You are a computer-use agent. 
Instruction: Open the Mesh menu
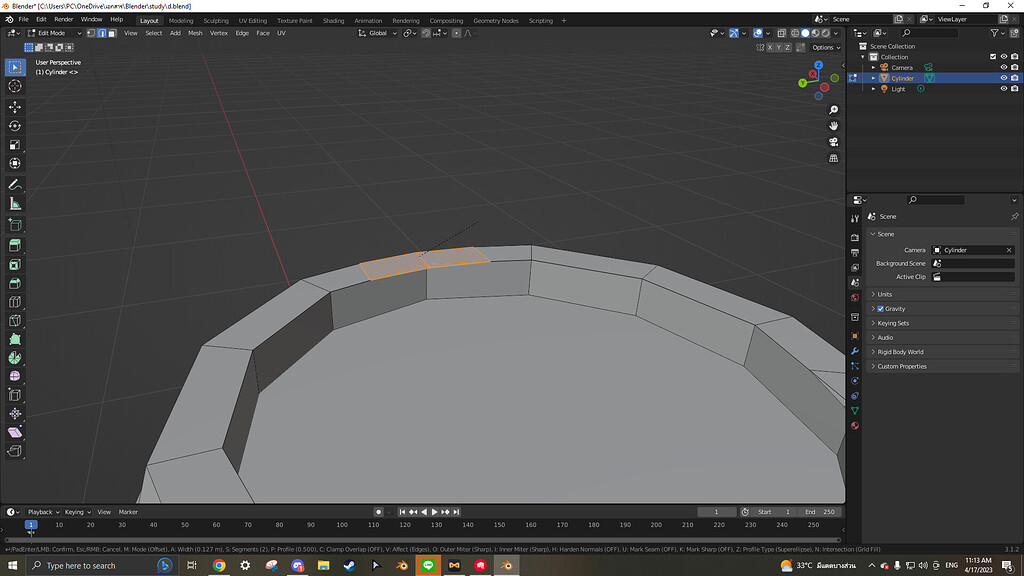pyautogui.click(x=195, y=33)
